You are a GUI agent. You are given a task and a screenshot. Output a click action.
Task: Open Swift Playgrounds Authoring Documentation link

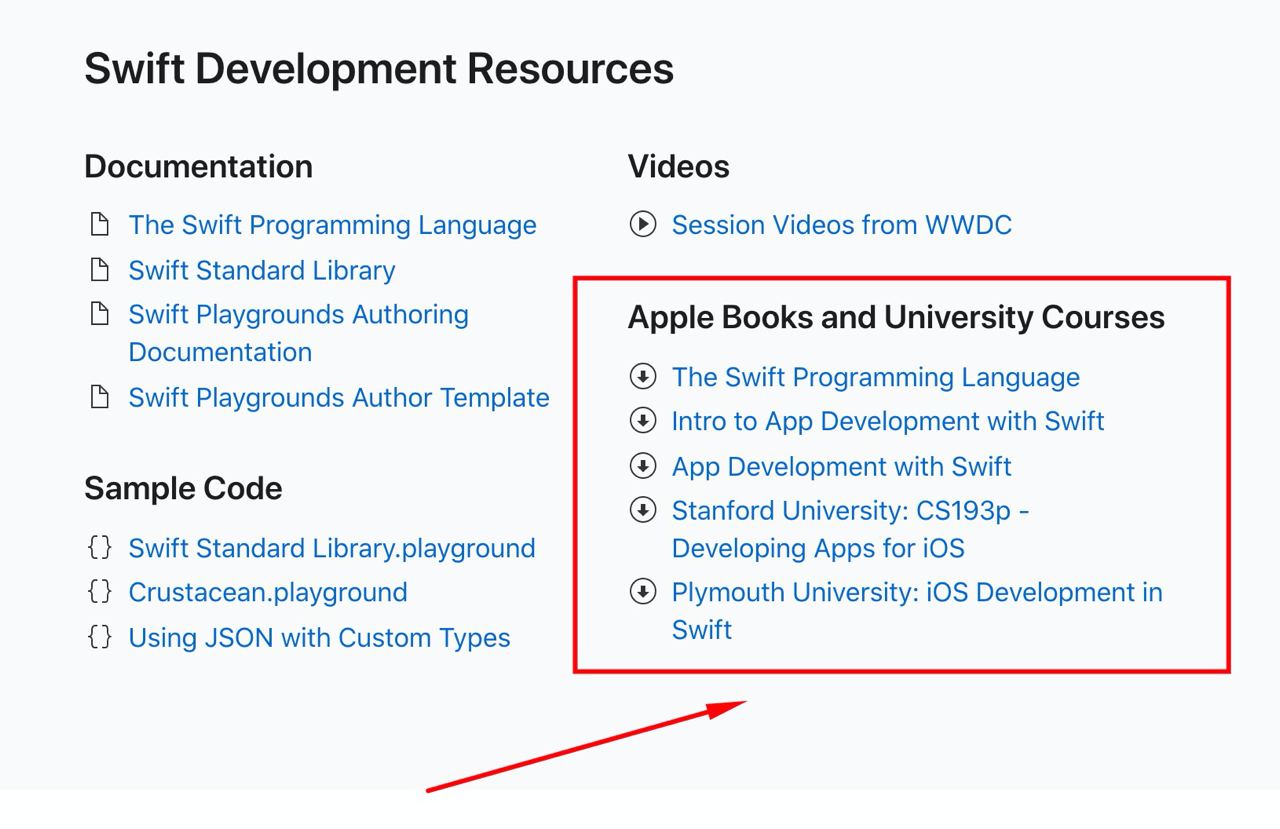tap(298, 333)
